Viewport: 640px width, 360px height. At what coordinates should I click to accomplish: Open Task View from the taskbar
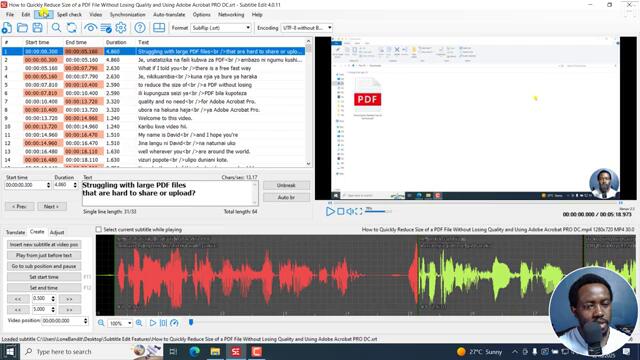click(173, 351)
